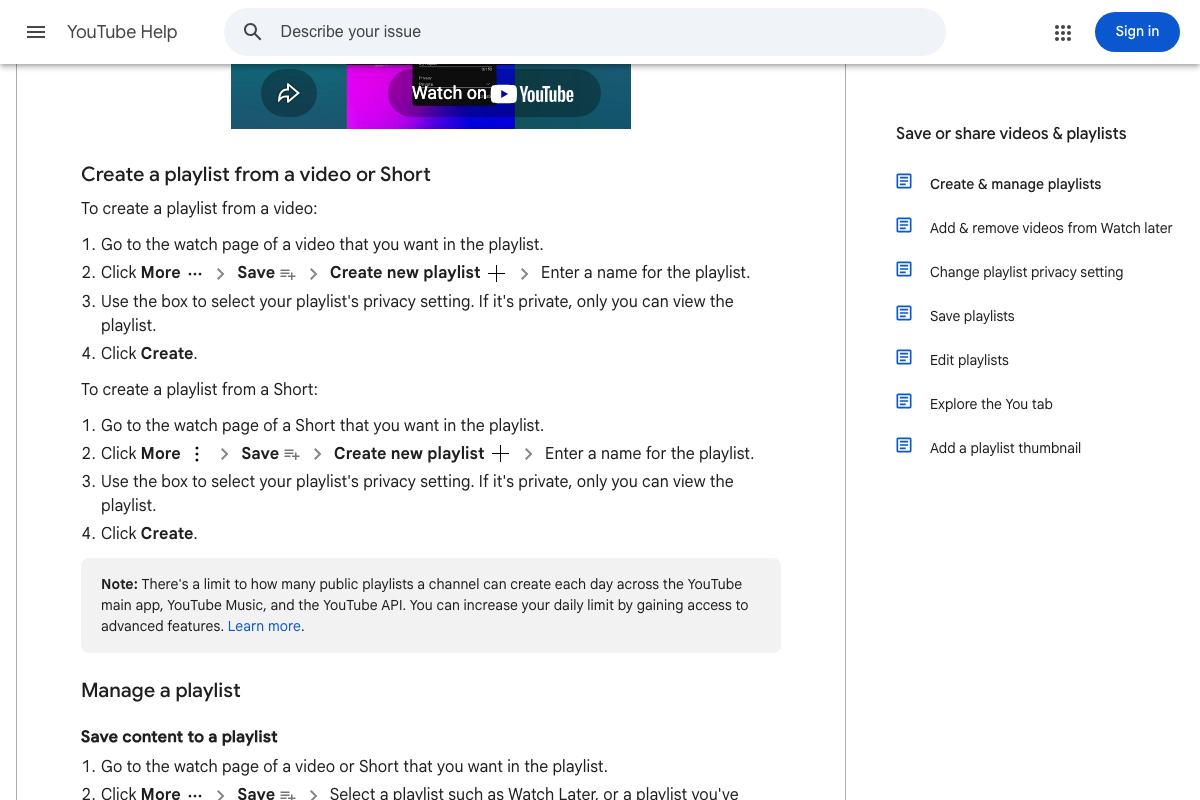Click the Manage a playlist heading
This screenshot has height=800, width=1200.
click(x=161, y=691)
